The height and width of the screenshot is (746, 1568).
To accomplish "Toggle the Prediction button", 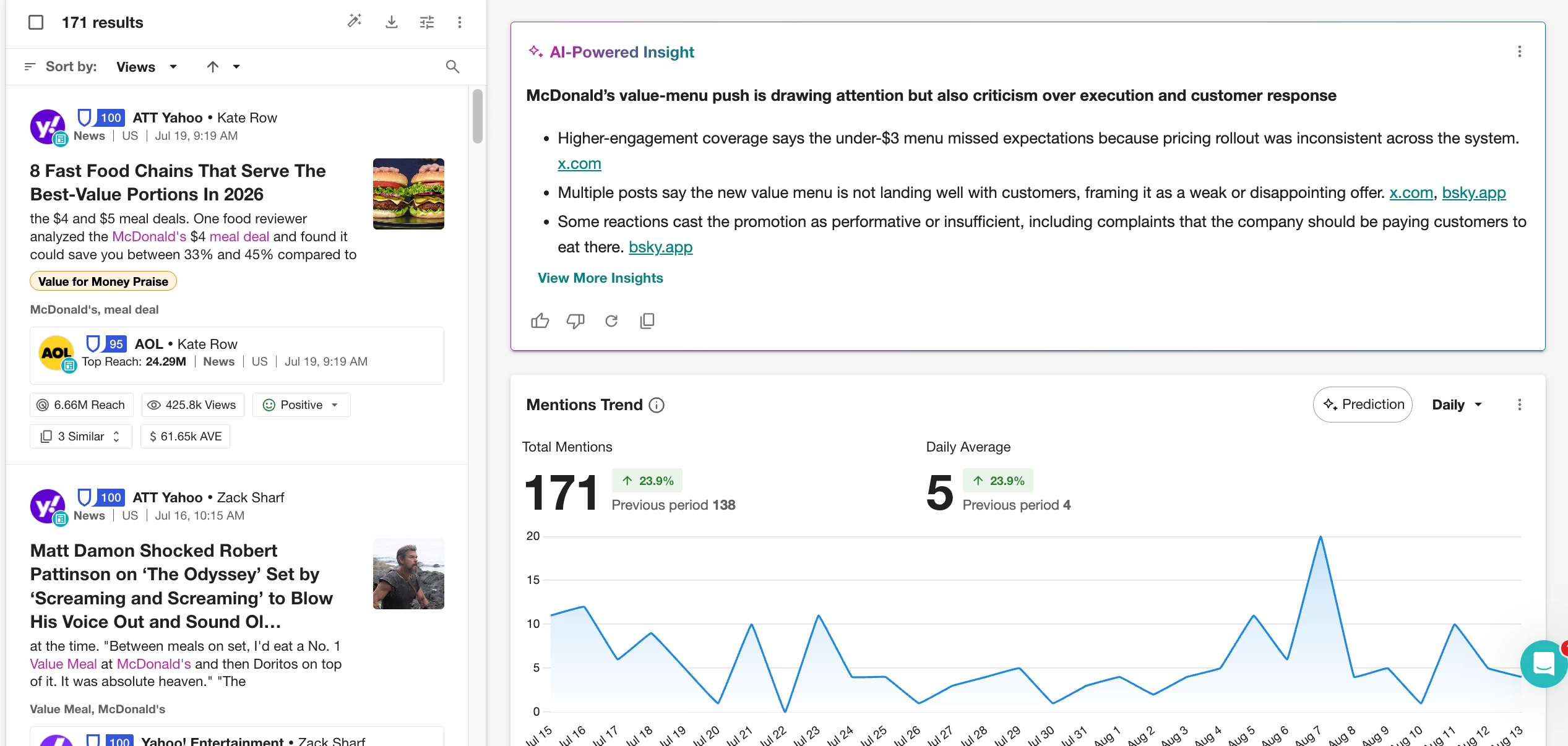I will [1363, 405].
